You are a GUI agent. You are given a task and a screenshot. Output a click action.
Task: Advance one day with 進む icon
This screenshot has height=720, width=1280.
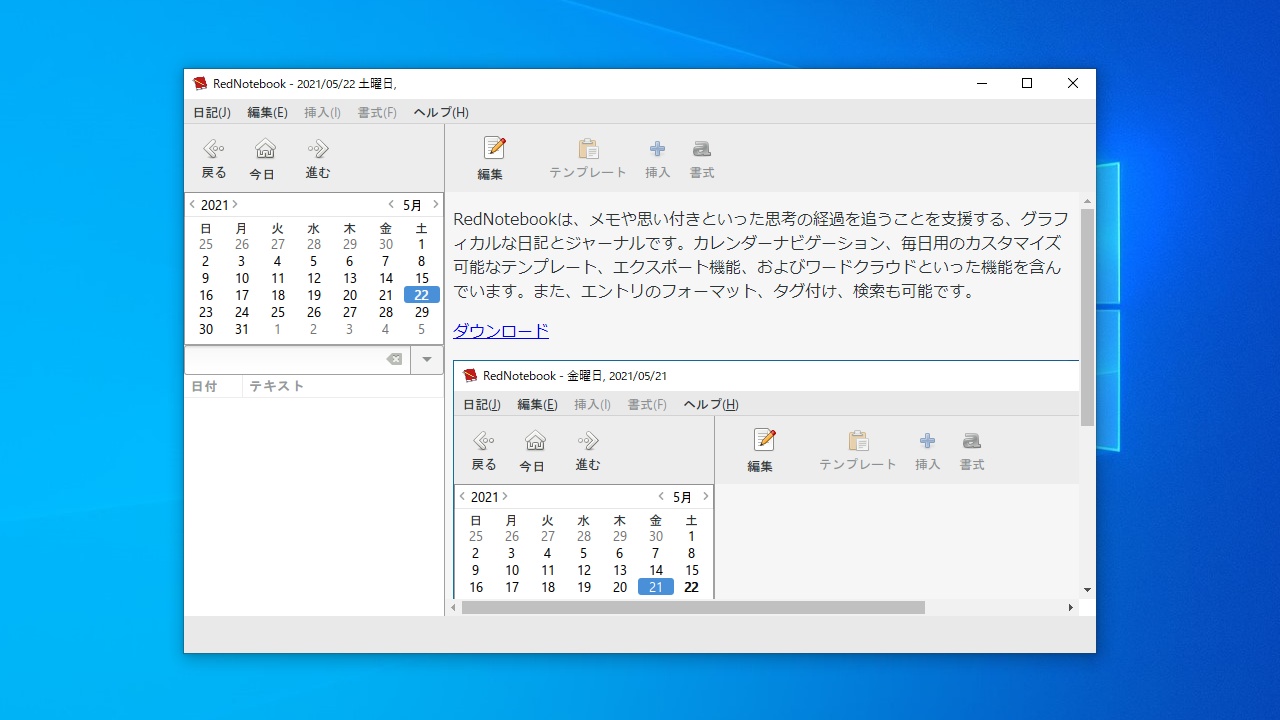tap(318, 149)
